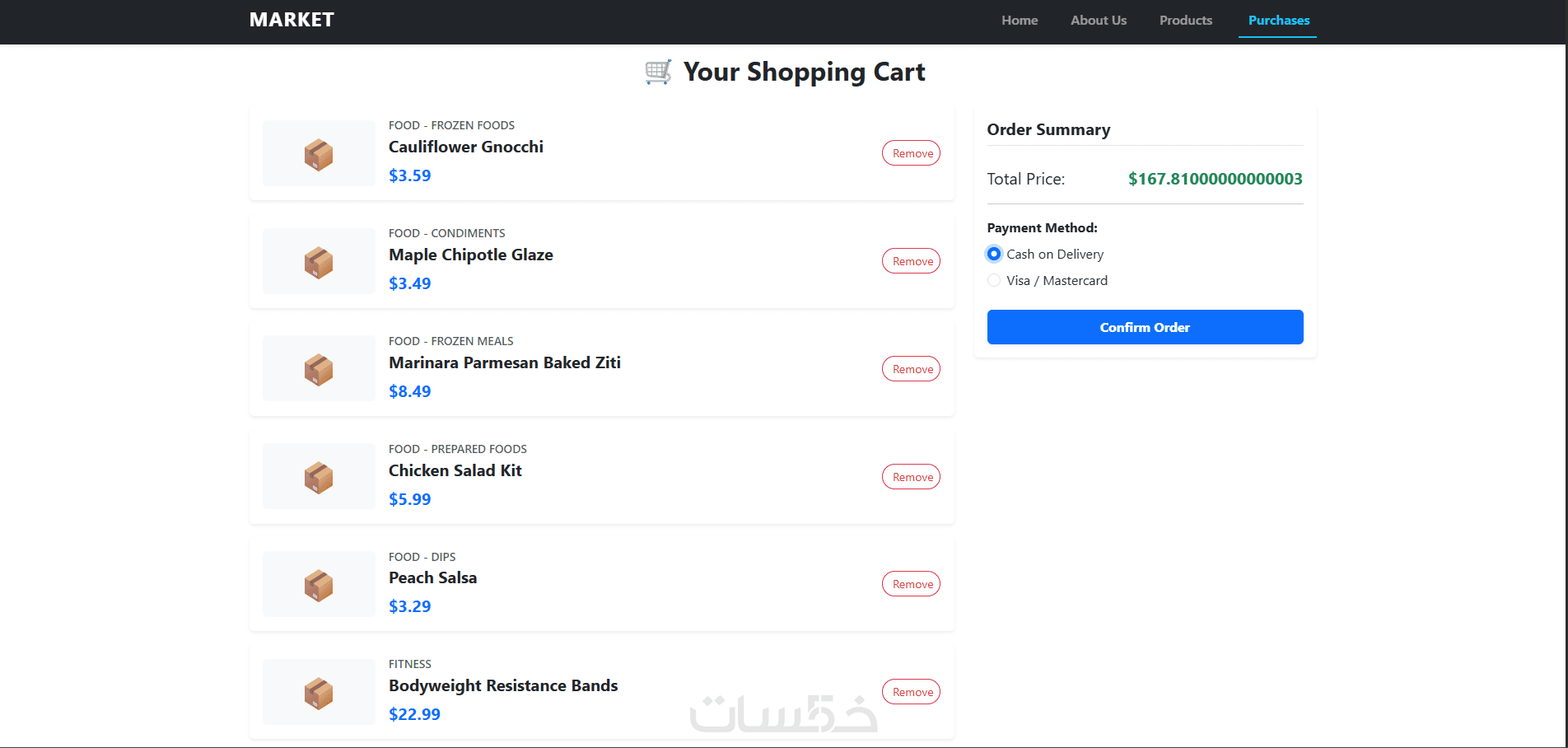
Task: Click the Maple Chipotle Glaze package icon
Action: [319, 262]
